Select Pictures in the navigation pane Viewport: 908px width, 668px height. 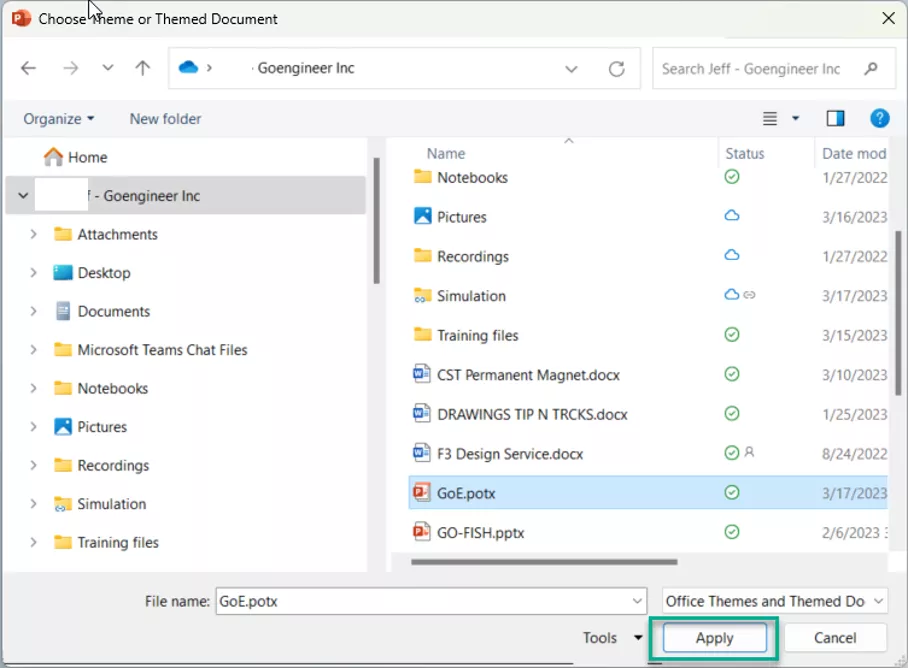click(90, 427)
